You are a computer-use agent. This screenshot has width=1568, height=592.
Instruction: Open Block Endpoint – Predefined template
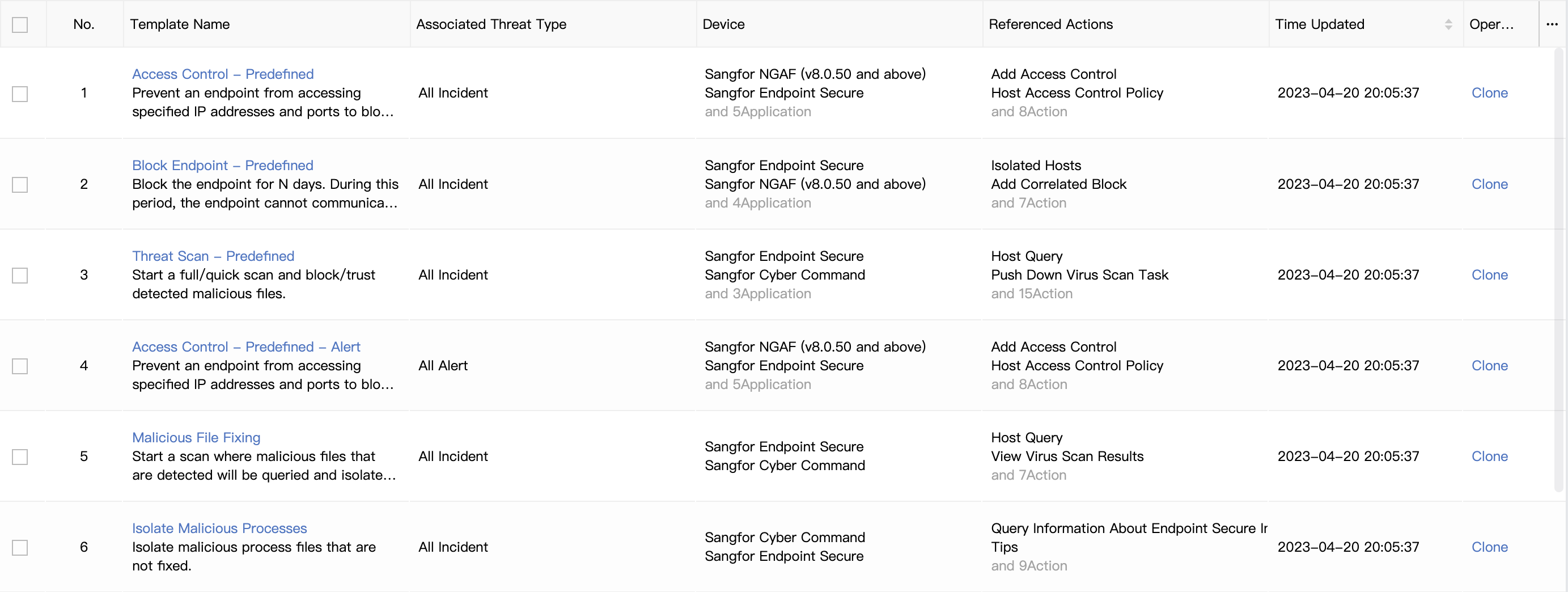(x=222, y=165)
